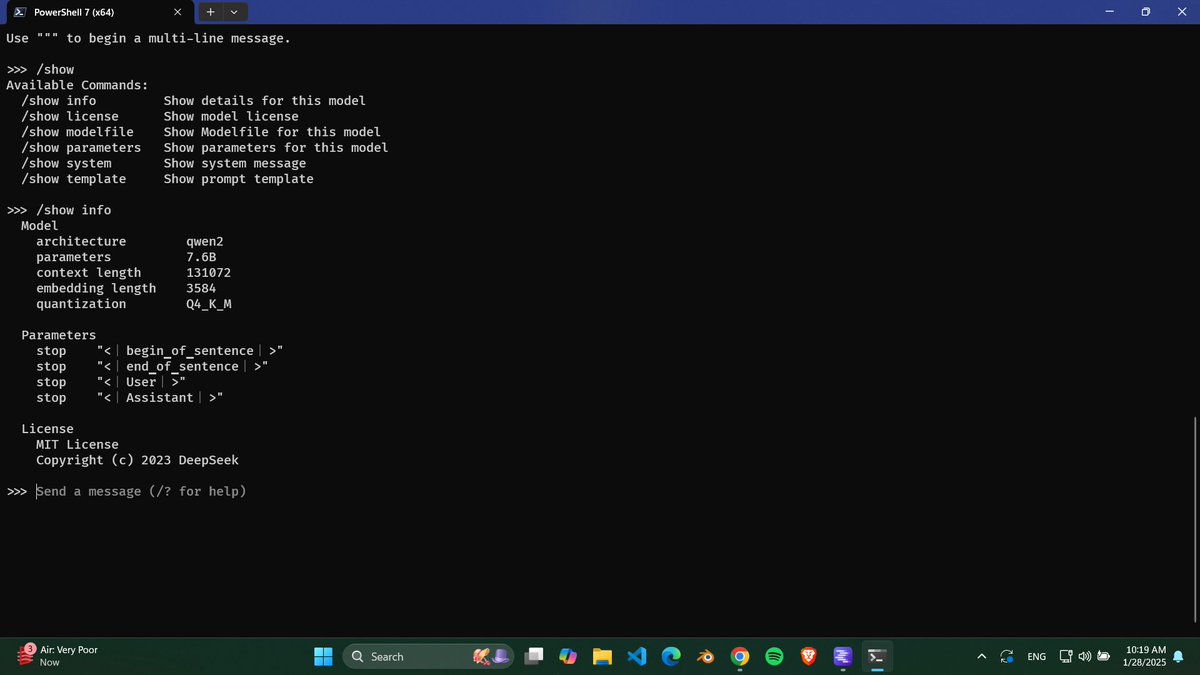Click the message prompt input line

141,491
